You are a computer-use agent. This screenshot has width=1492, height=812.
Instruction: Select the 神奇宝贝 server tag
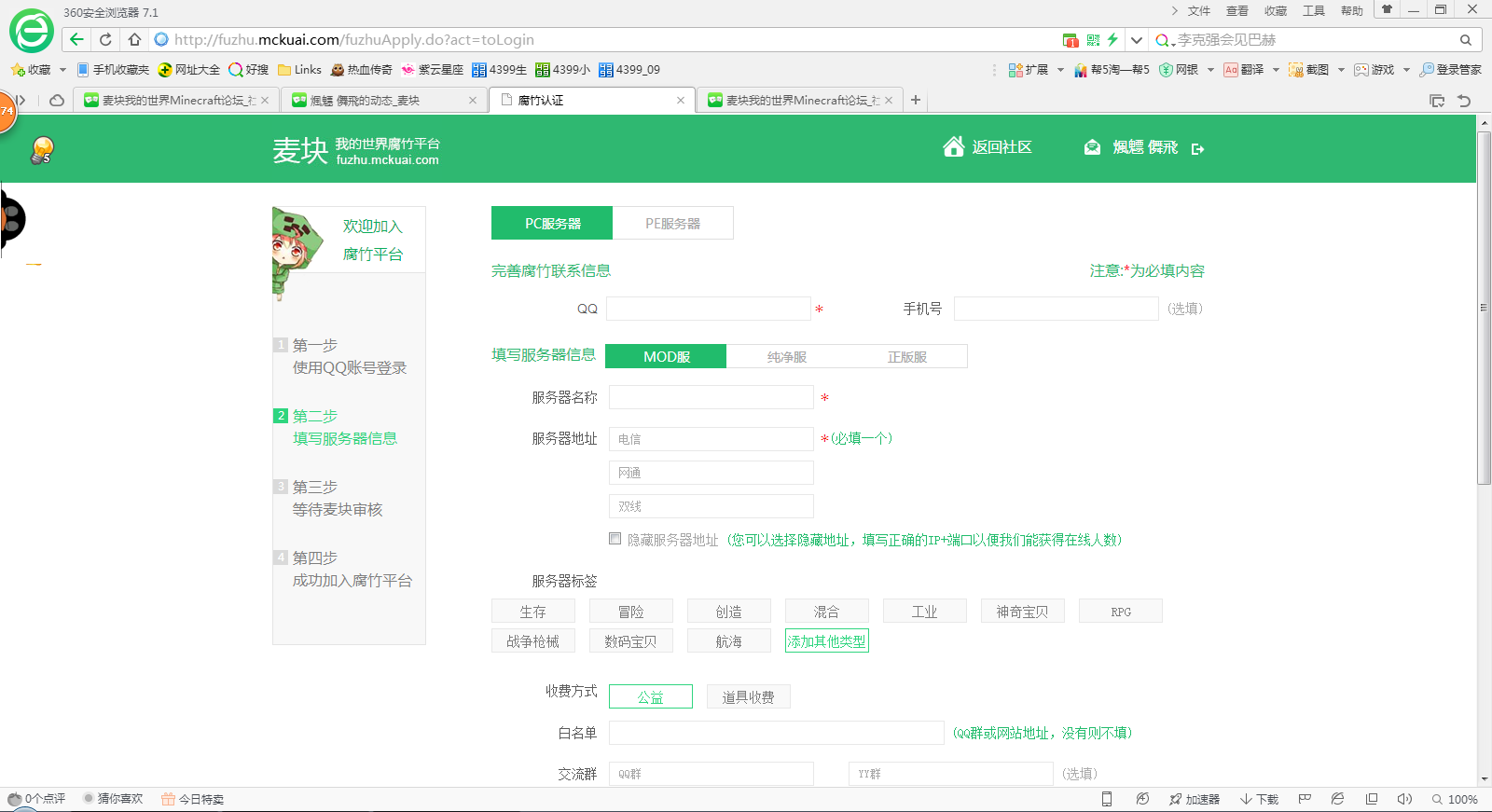pos(1023,612)
